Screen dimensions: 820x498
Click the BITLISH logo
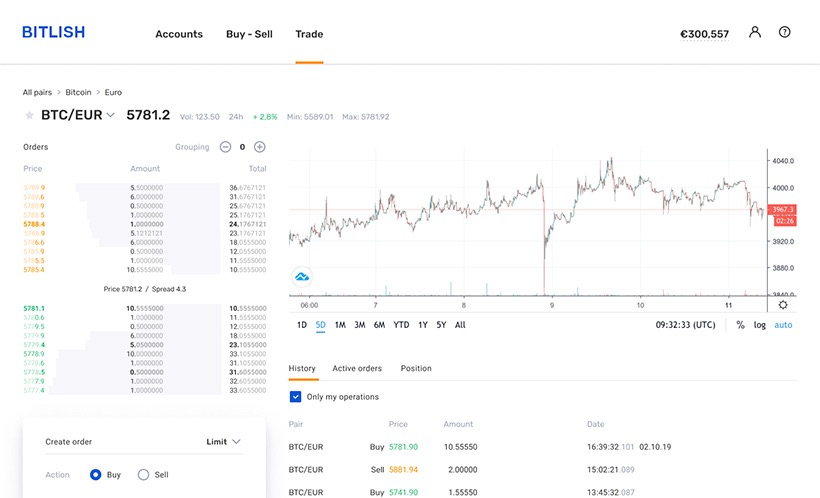pos(54,33)
